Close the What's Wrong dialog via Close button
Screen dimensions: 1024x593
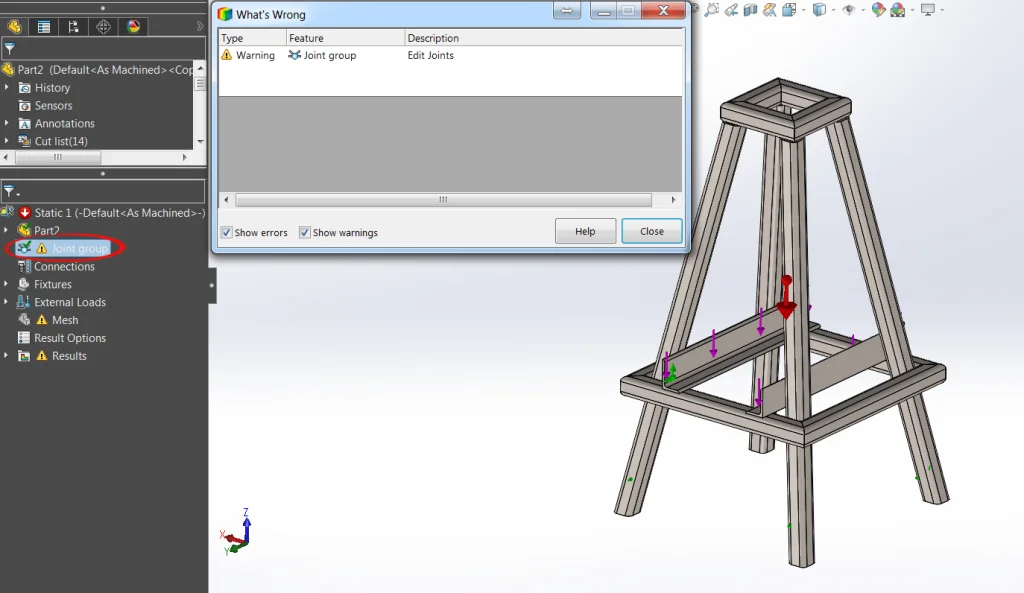pyautogui.click(x=651, y=230)
